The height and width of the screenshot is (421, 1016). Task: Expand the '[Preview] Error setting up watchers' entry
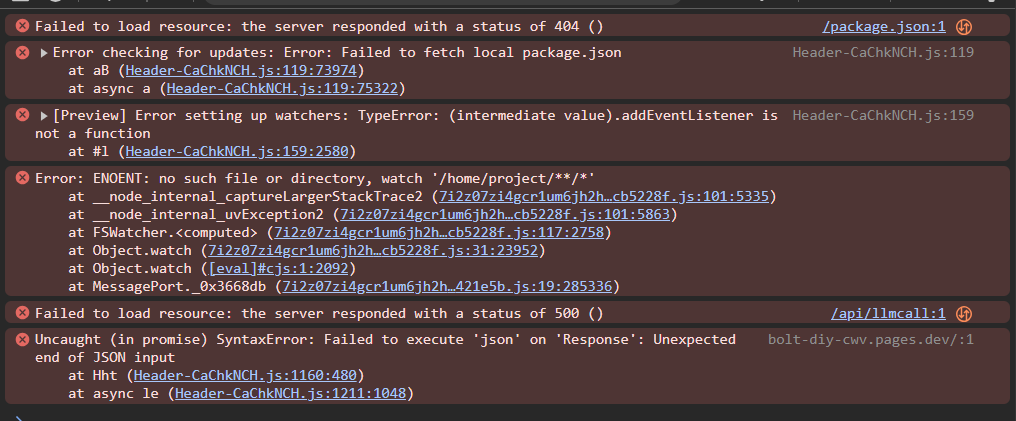44,116
